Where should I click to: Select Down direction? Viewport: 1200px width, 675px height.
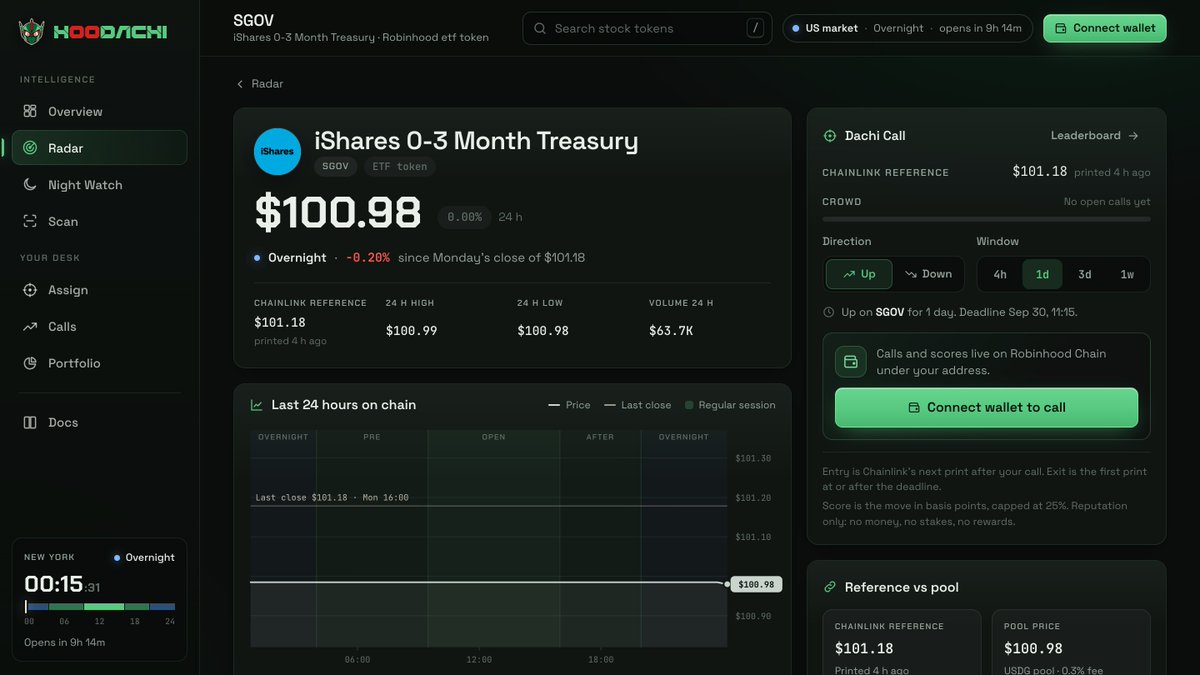928,274
